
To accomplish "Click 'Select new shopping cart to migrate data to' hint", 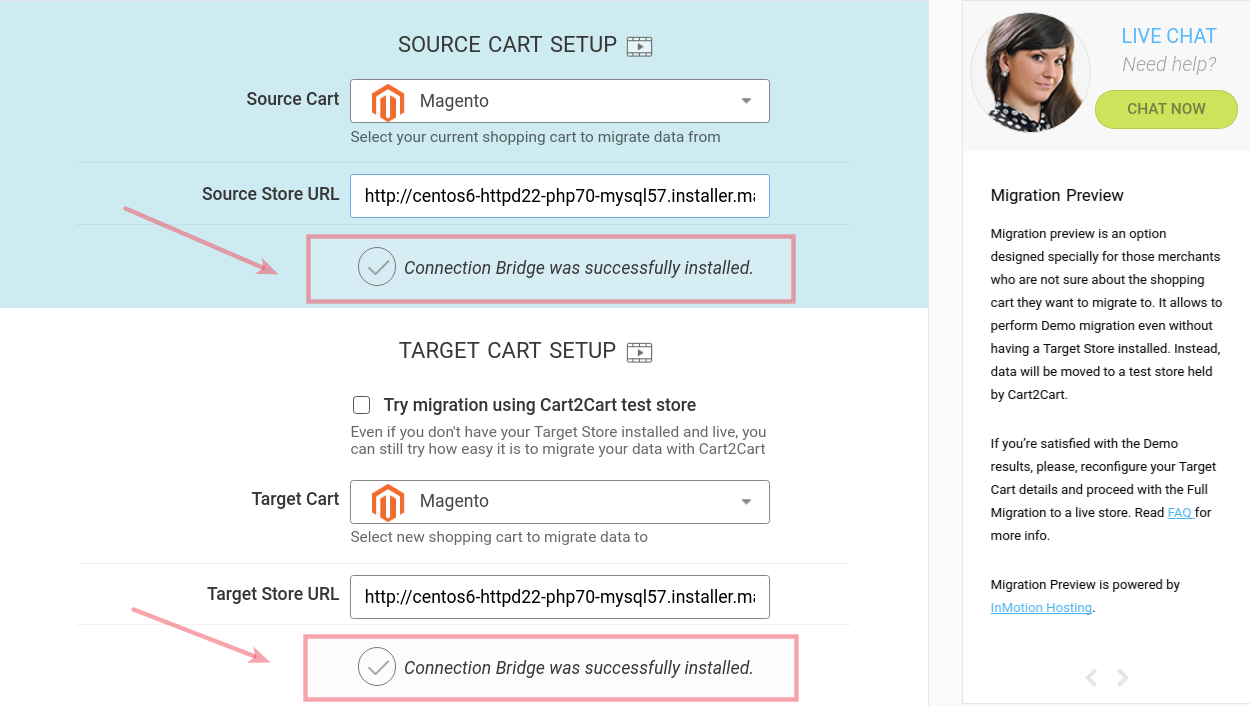I will pyautogui.click(x=499, y=537).
